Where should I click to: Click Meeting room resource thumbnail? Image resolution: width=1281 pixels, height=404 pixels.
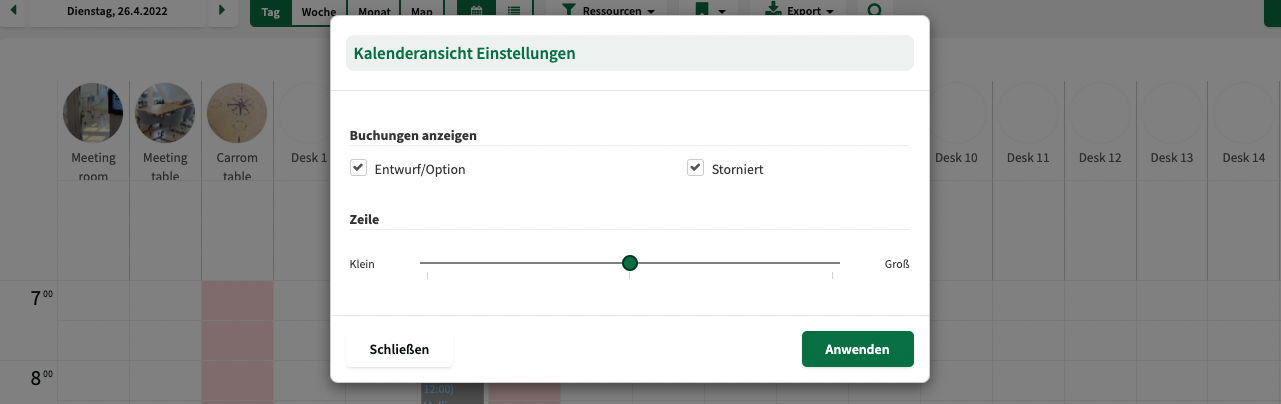pos(94,112)
